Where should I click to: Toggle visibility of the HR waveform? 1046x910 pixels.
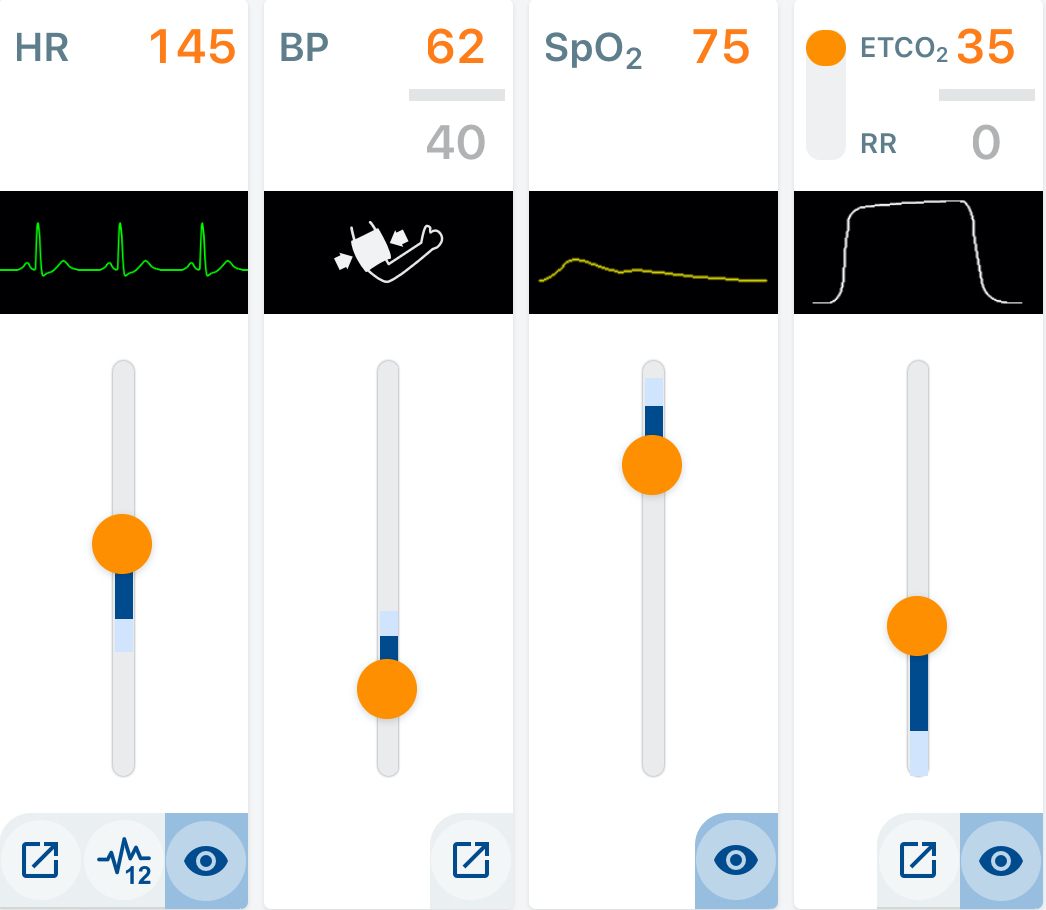(206, 860)
